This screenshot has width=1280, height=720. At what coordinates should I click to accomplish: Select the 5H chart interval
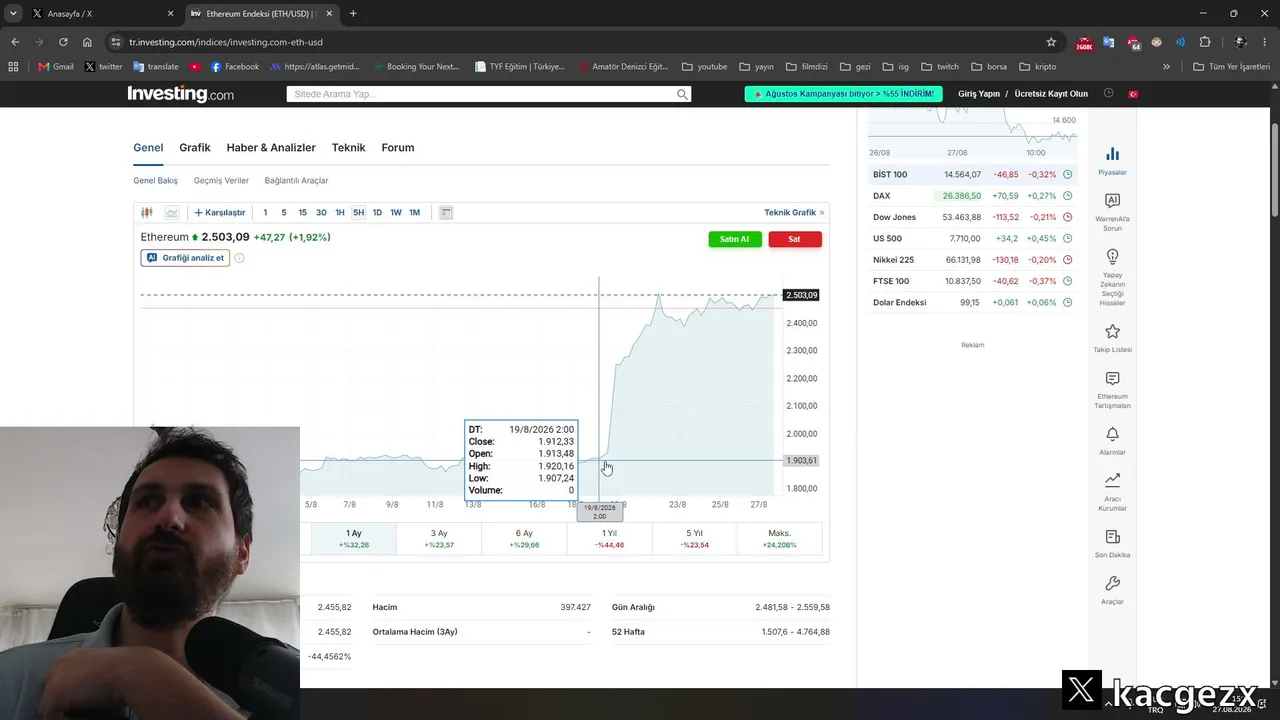click(x=358, y=212)
